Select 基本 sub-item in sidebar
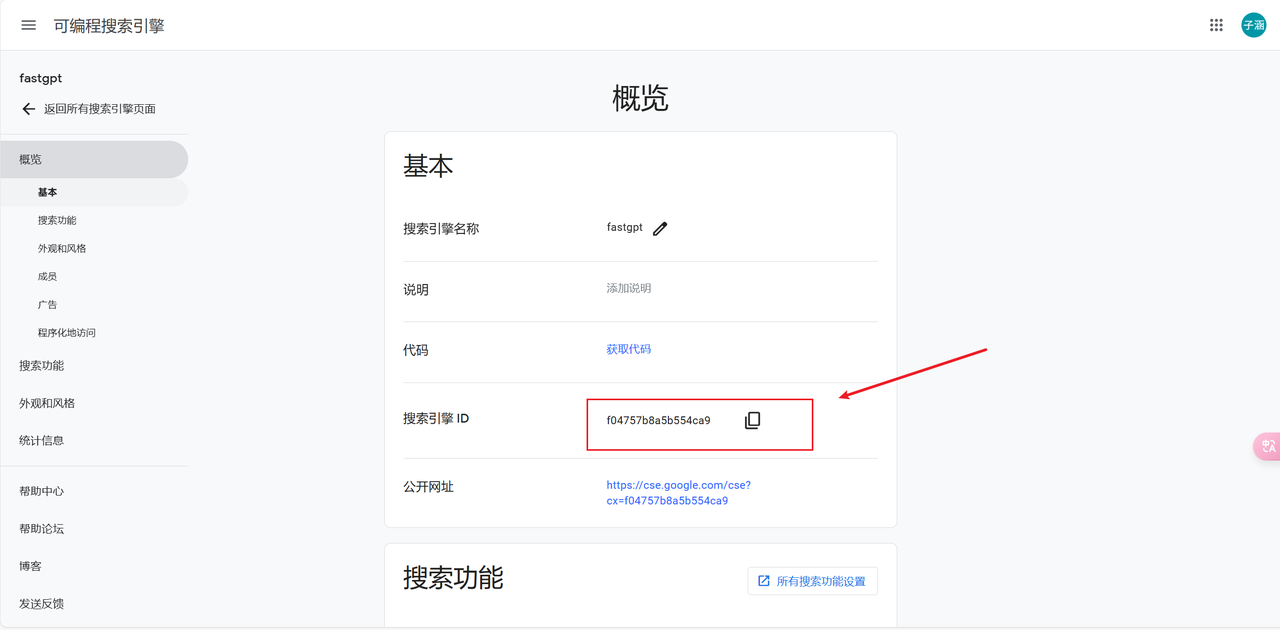1280x630 pixels. tap(47, 192)
